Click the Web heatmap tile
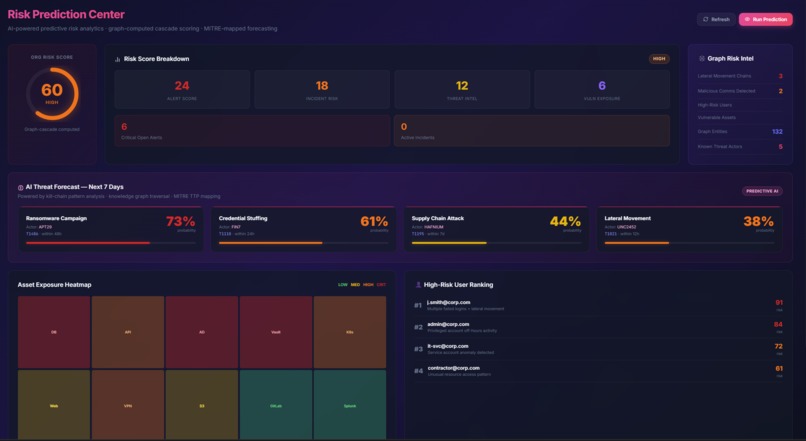Screen dimensions: 806x441 click(54, 405)
